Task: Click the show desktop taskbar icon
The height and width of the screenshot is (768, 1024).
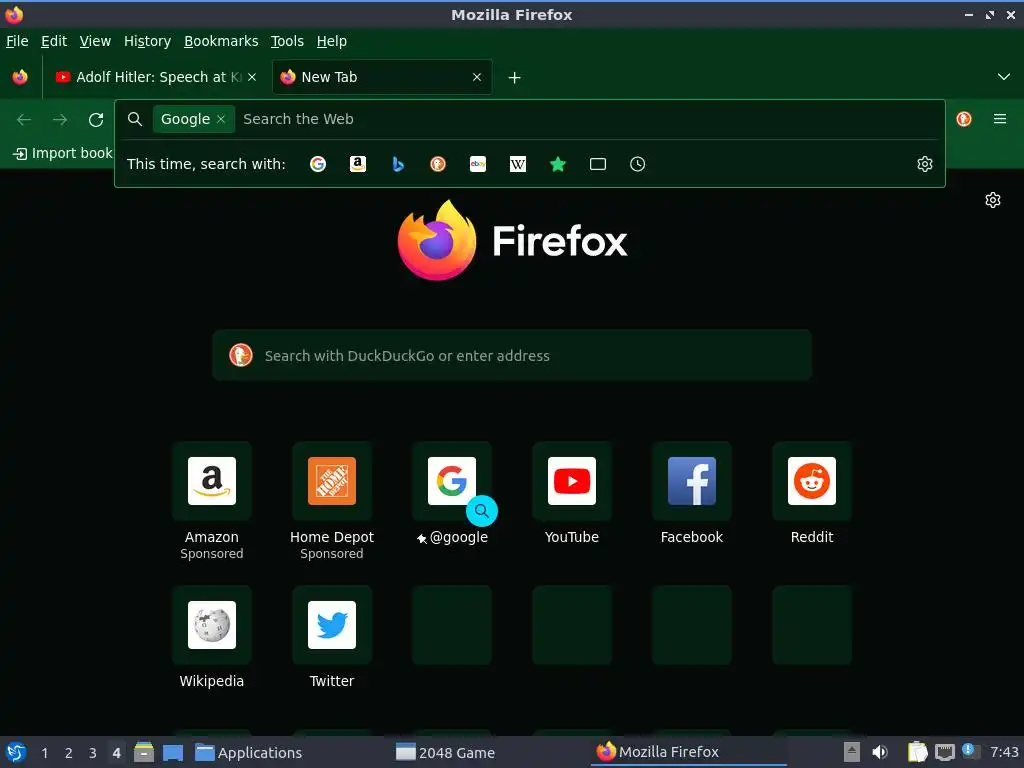Action: click(172, 752)
